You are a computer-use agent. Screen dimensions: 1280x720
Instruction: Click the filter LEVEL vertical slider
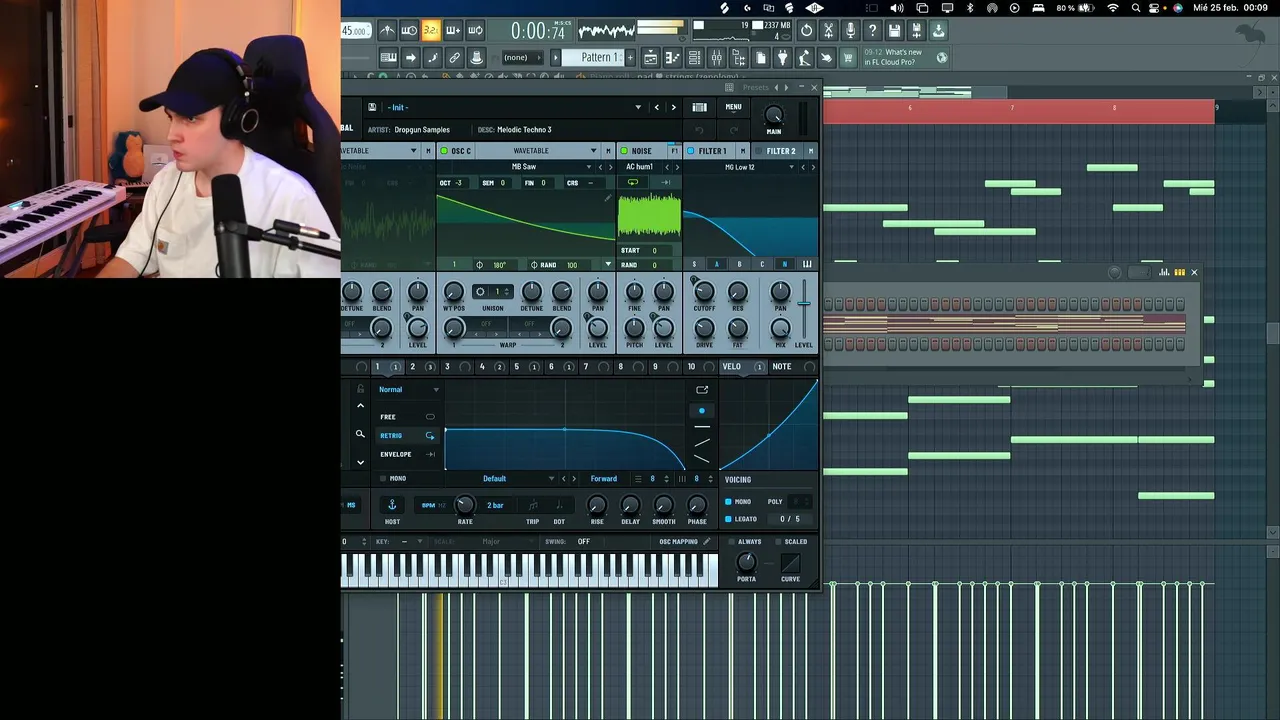[x=802, y=303]
